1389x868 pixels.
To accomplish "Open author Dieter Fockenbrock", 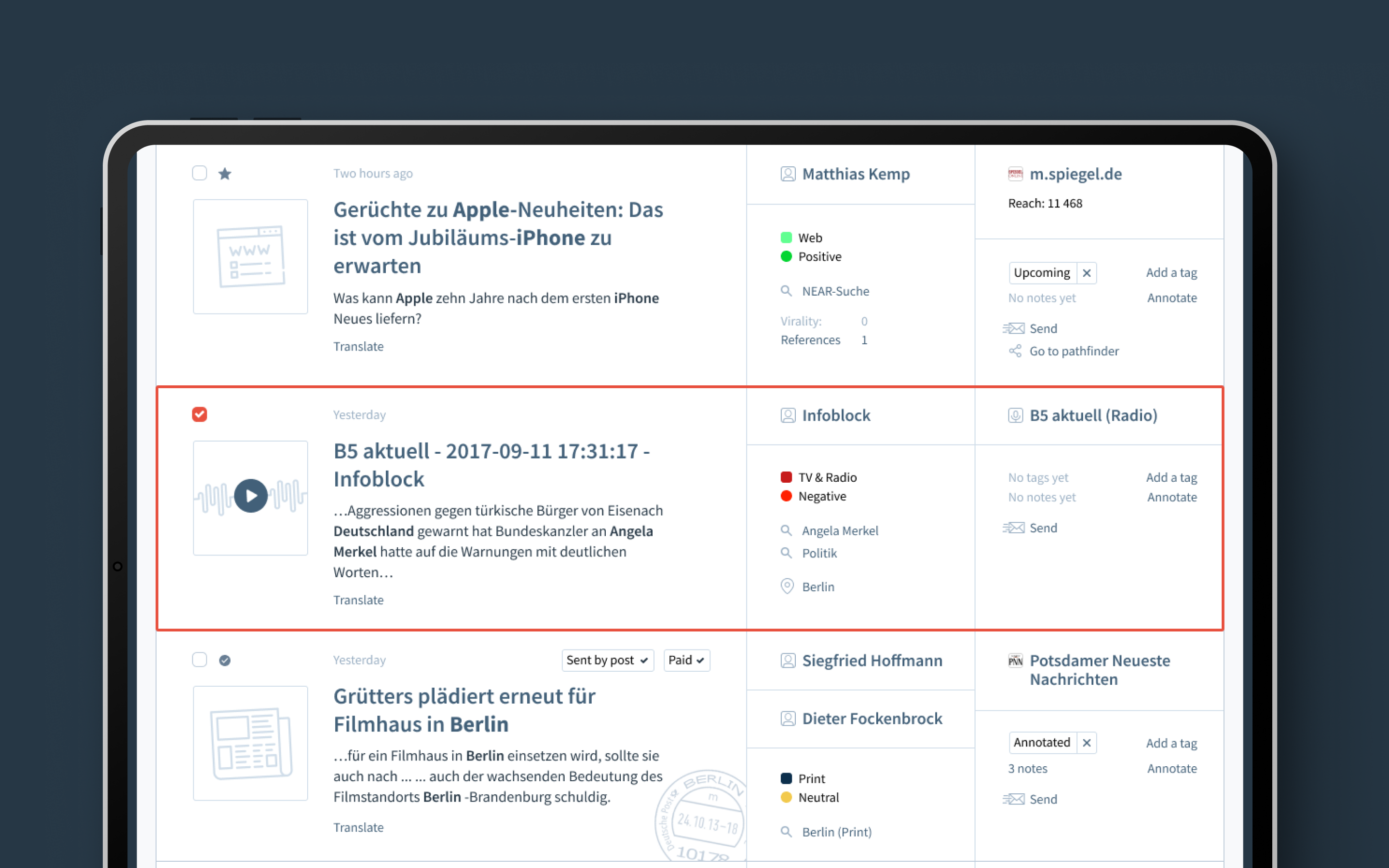I will point(872,719).
